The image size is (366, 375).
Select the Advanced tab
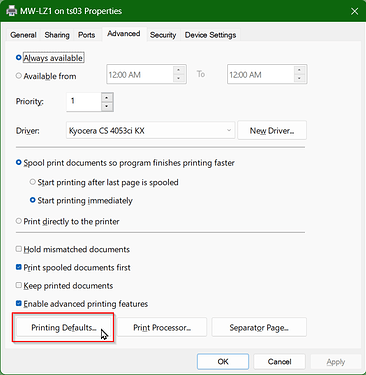pos(124,34)
